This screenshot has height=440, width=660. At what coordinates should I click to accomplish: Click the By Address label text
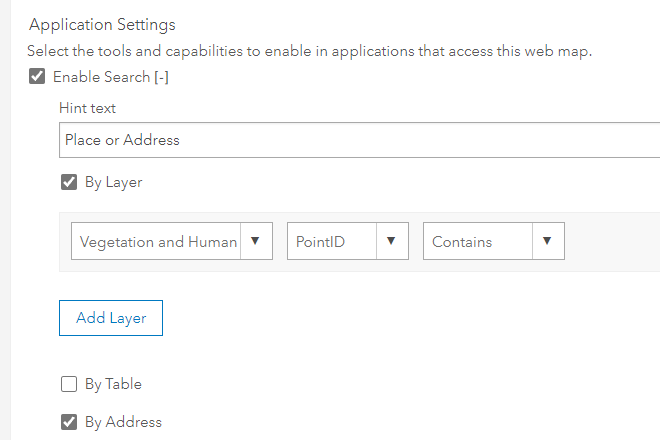click(x=123, y=422)
